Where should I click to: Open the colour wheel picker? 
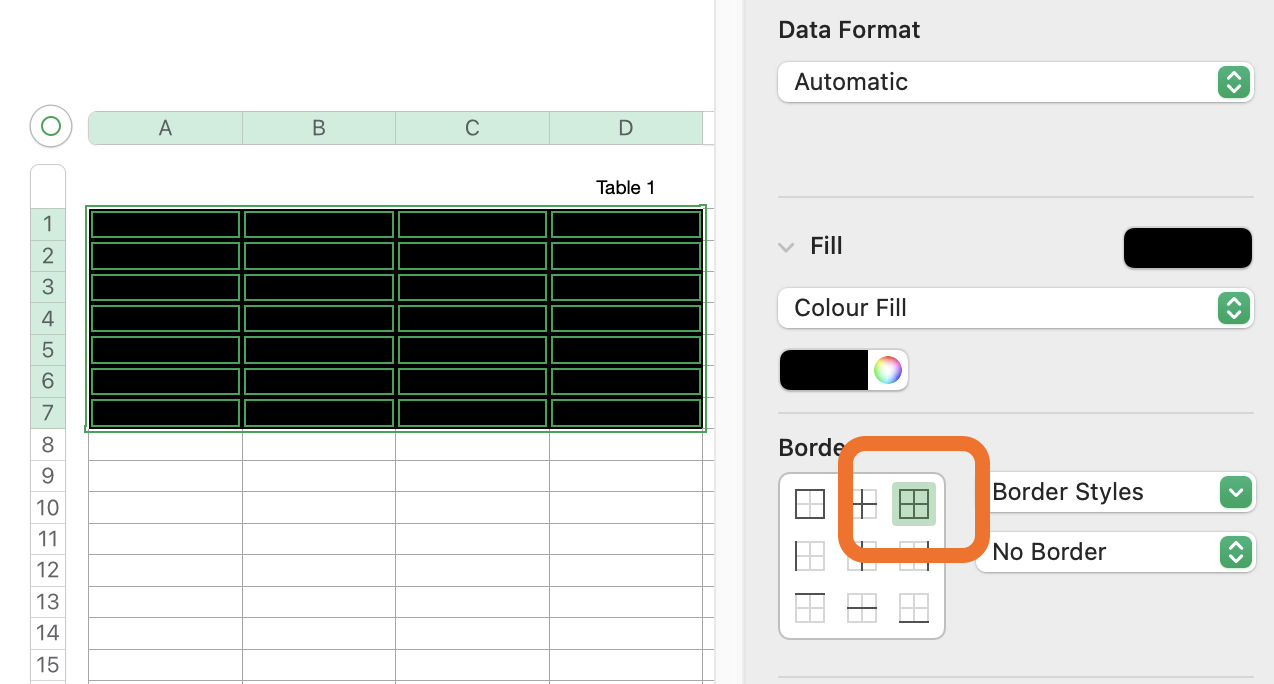click(887, 370)
